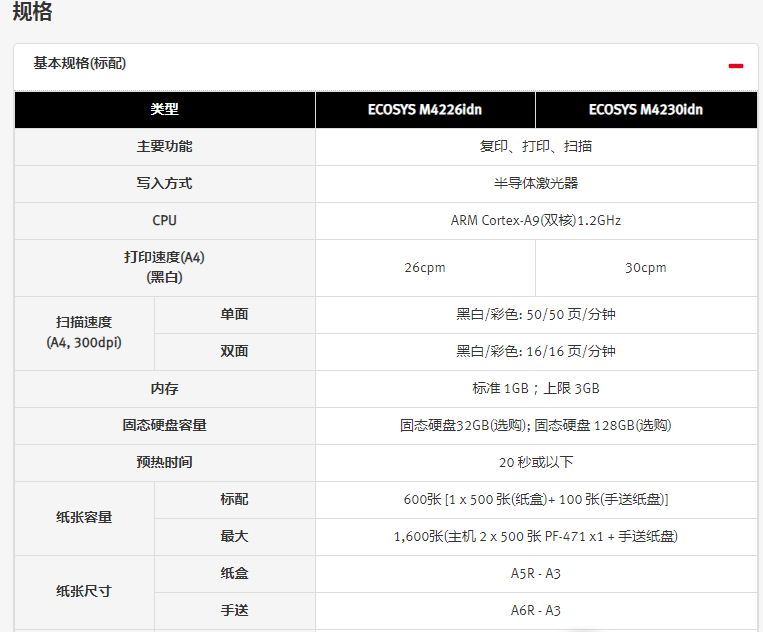Screen dimensions: 763x632
Task: Click the 600张 standard capacity value
Action: click(536, 499)
